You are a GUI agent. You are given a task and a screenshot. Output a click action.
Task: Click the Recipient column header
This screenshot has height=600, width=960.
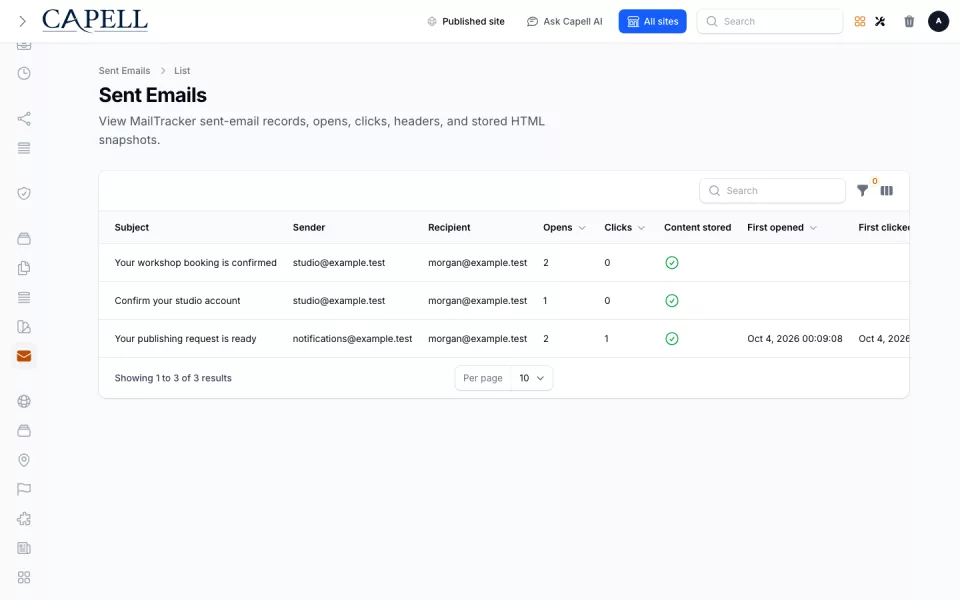(449, 228)
